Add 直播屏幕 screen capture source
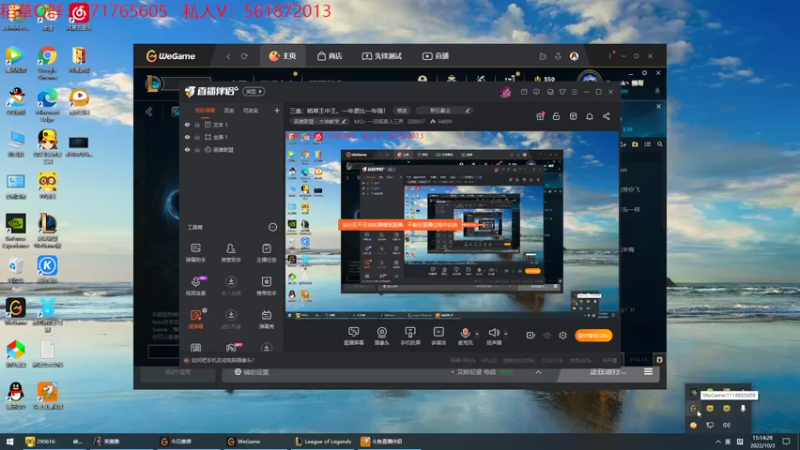800x450 pixels. [354, 336]
